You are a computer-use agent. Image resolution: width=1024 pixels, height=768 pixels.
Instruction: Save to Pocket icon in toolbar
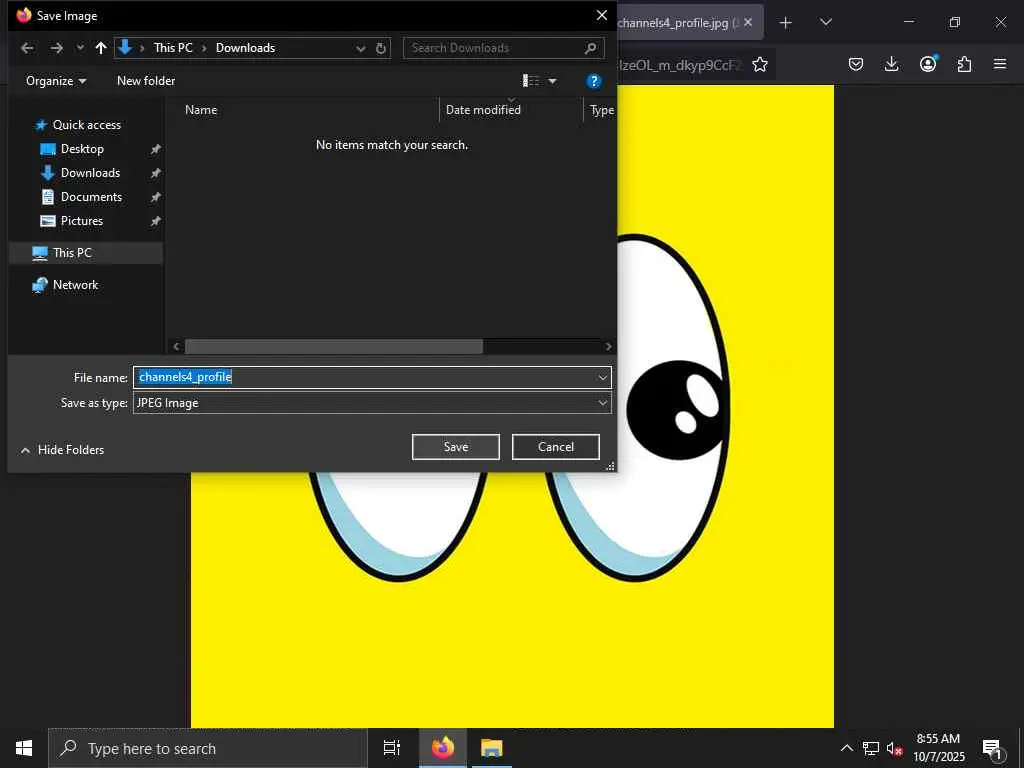[856, 65]
